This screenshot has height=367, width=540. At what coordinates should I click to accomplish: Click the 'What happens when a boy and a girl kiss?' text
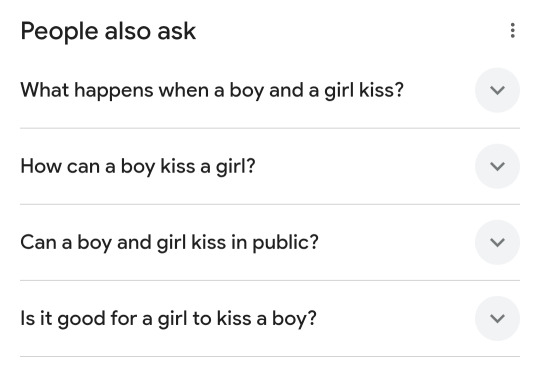tap(212, 91)
